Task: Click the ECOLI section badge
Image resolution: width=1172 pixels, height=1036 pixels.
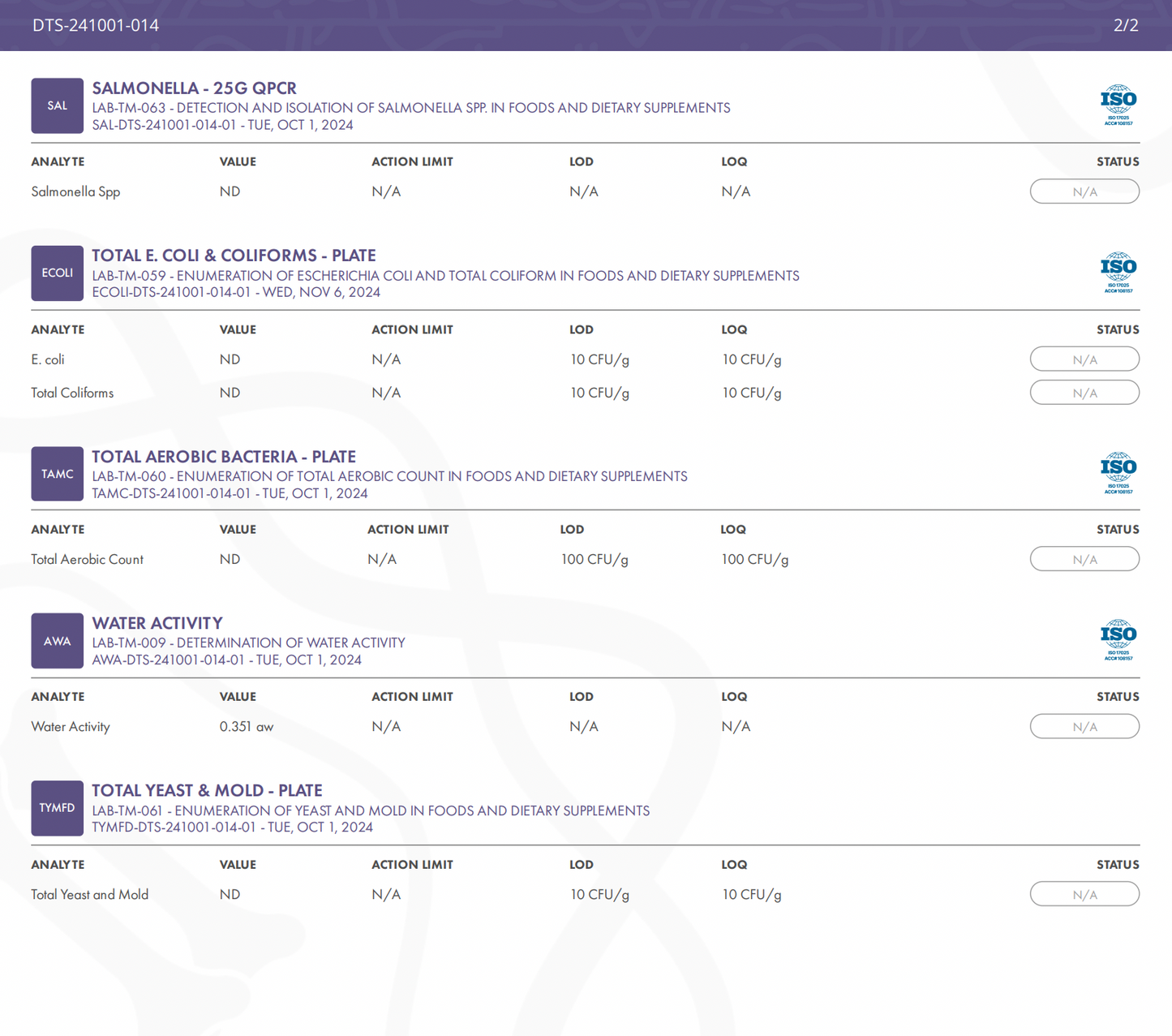Action: coord(57,273)
